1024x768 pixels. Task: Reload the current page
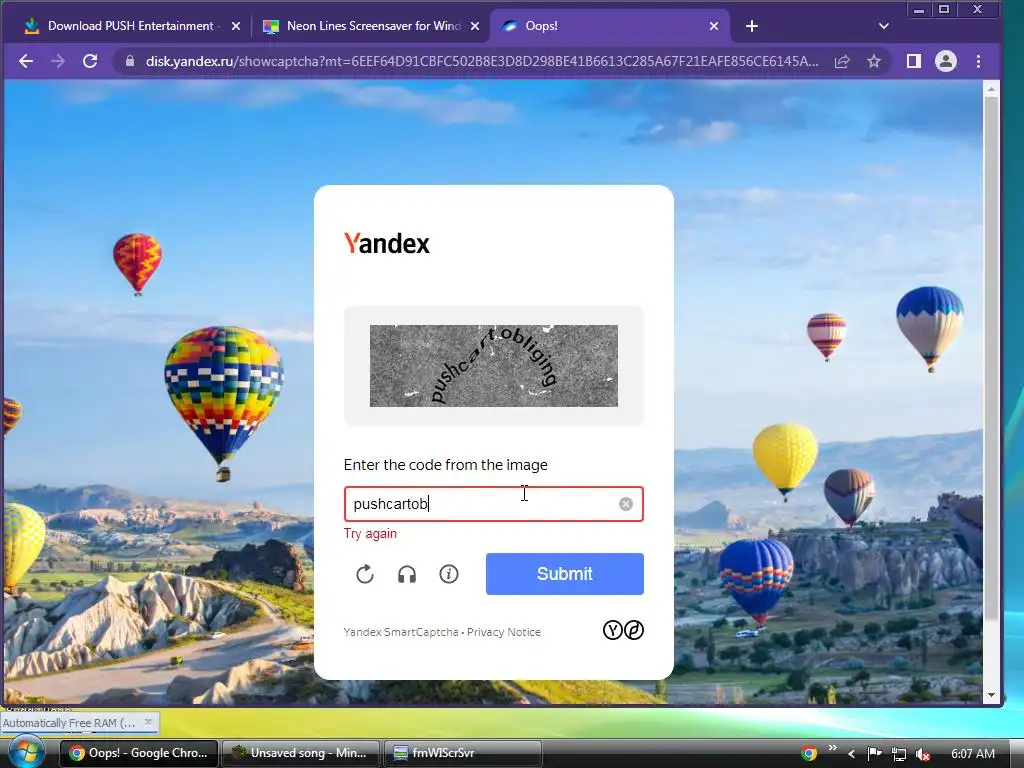[90, 61]
